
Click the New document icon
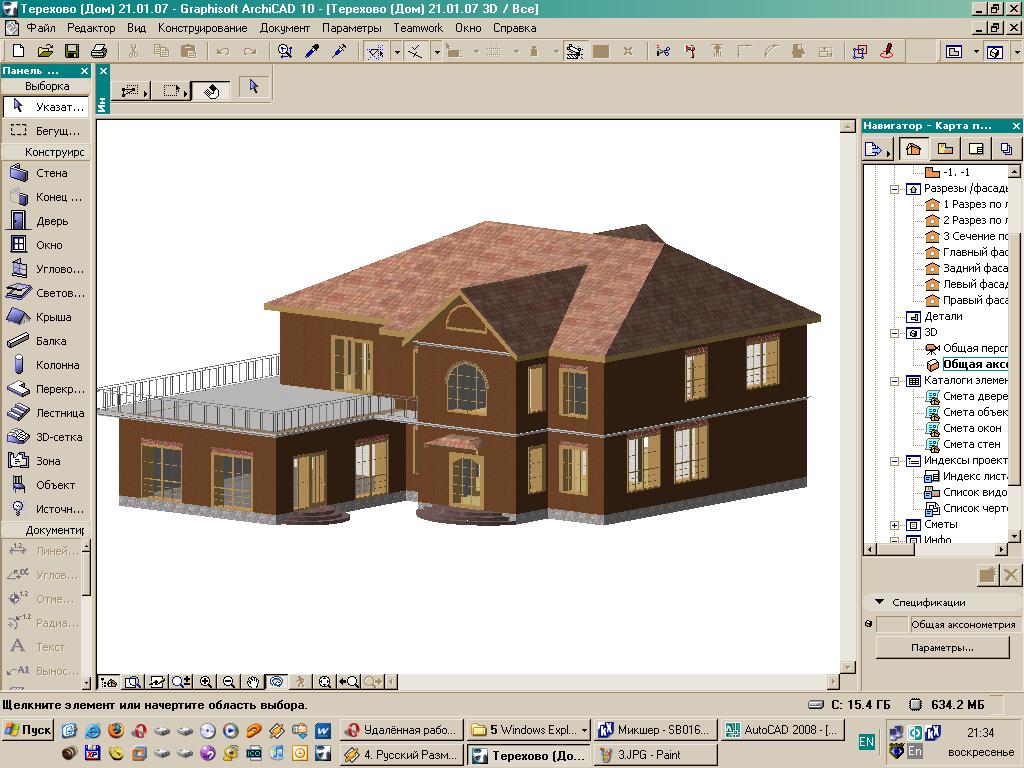[x=18, y=51]
